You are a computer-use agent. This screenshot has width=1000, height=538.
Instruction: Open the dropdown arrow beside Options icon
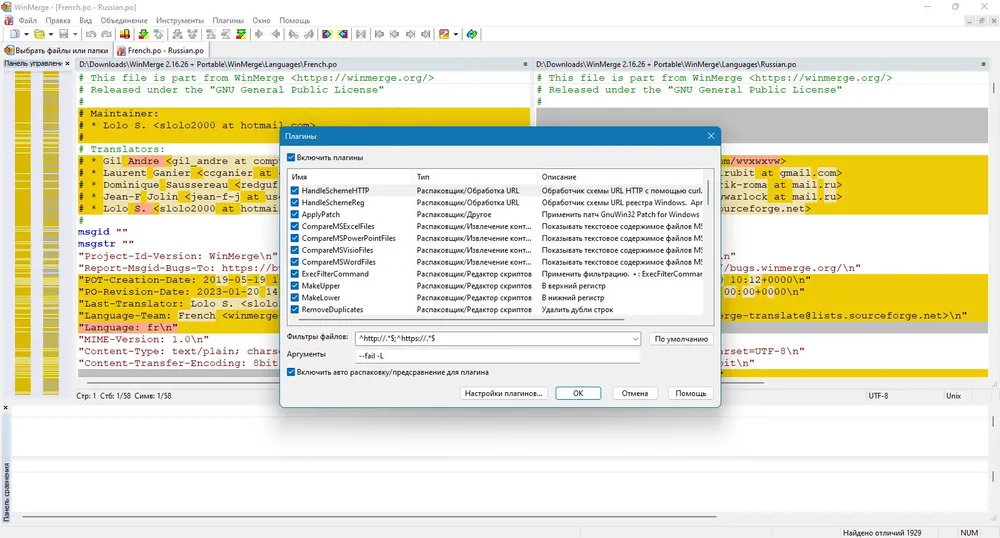(x=456, y=34)
